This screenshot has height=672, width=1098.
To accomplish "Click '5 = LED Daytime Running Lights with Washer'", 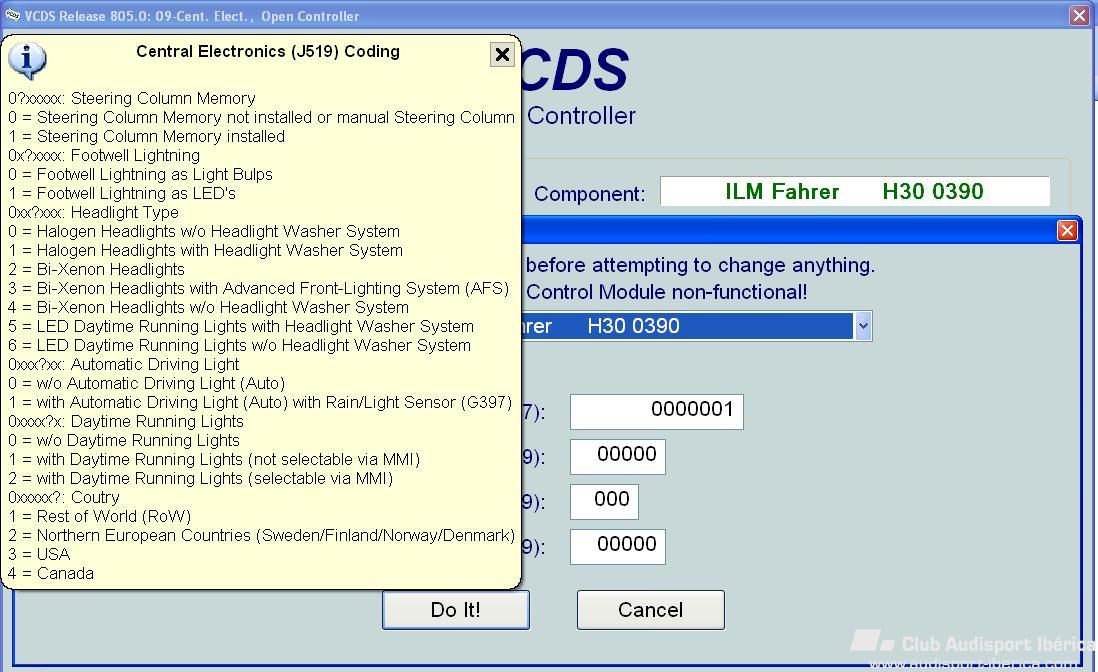I will [x=241, y=326].
